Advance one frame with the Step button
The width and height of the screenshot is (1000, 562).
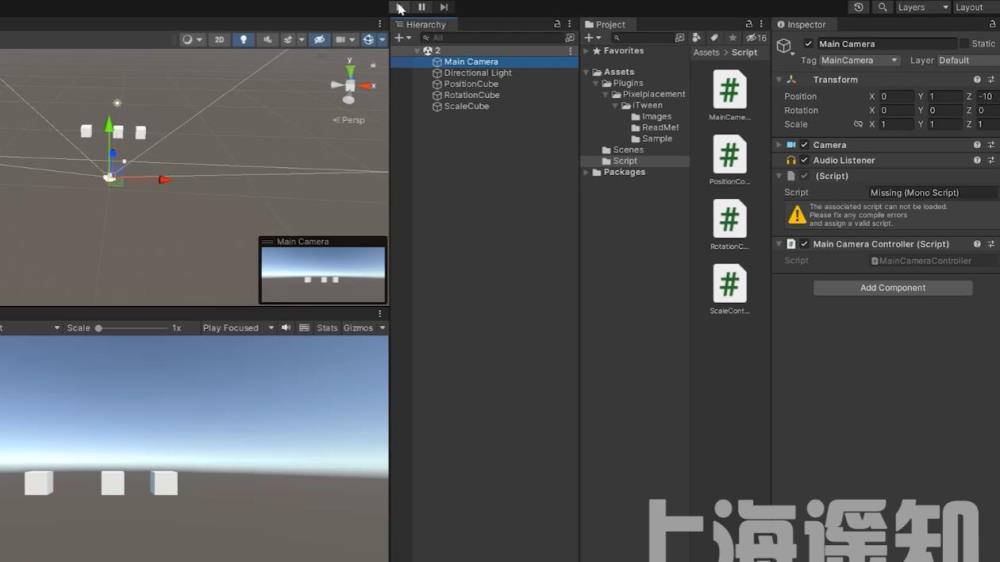point(444,7)
